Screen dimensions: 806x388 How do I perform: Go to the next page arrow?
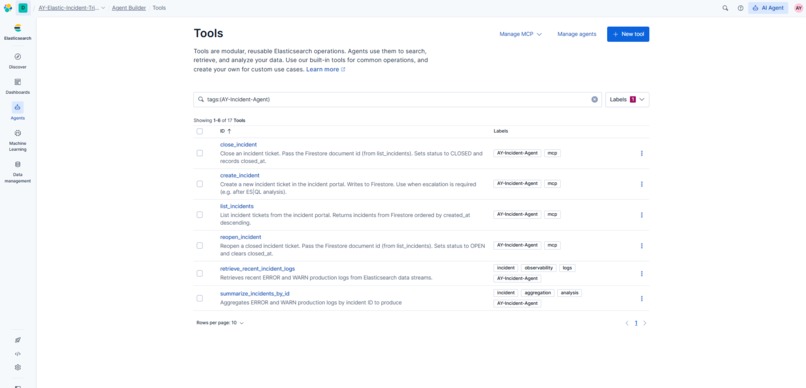[645, 323]
